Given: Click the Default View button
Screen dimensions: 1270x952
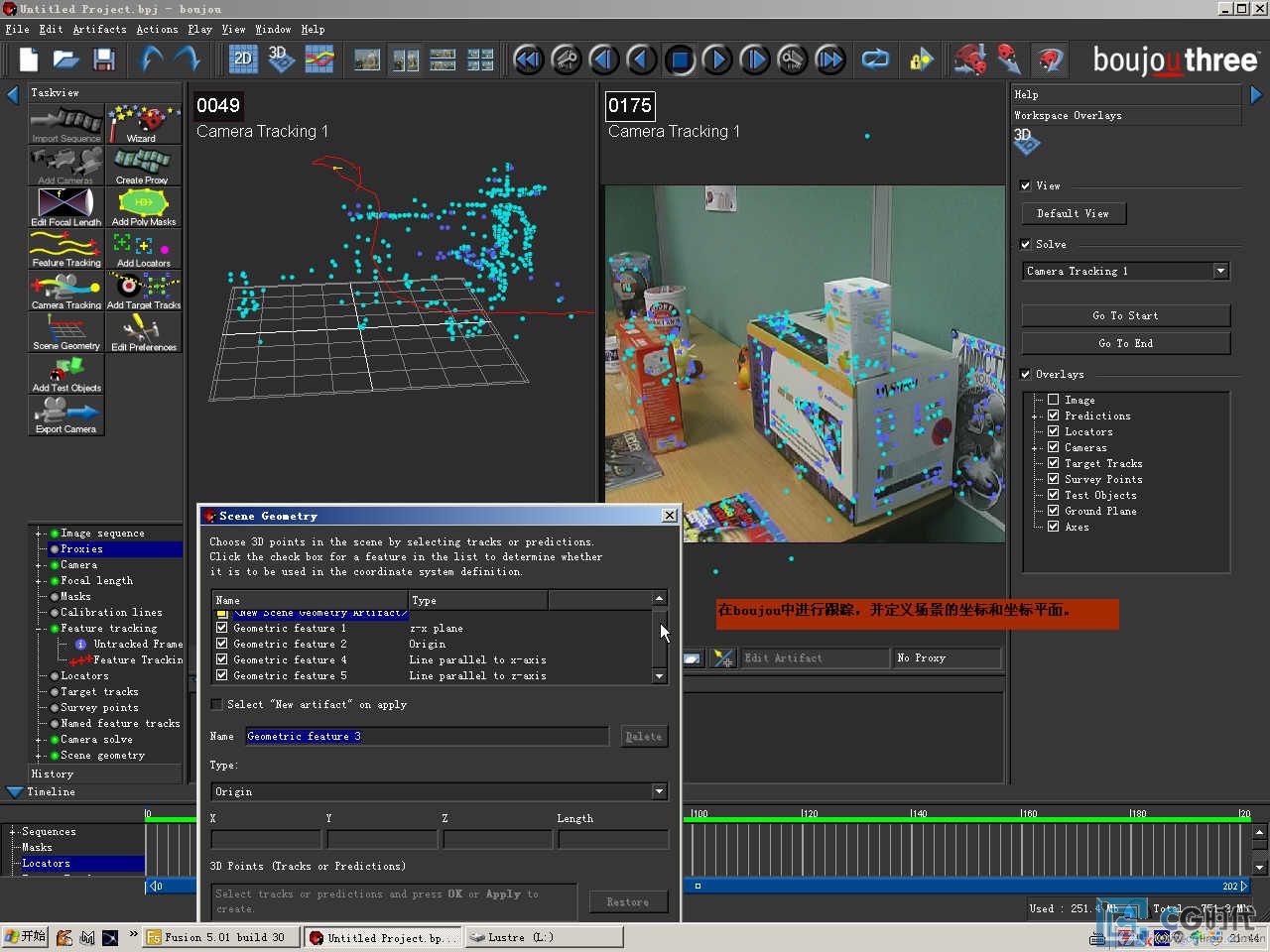Looking at the screenshot, I should click(1074, 213).
